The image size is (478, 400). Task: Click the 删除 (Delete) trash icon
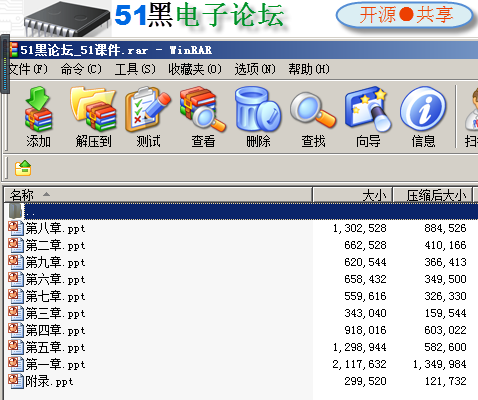[258, 117]
